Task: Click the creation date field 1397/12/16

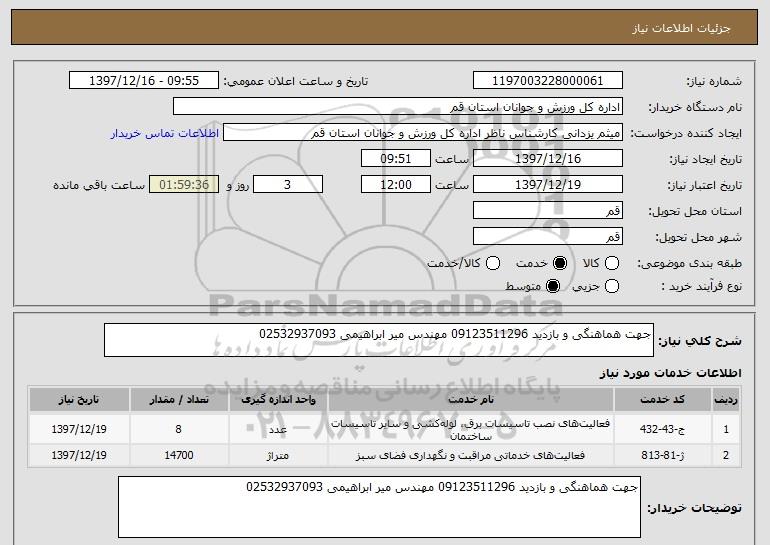Action: (548, 159)
